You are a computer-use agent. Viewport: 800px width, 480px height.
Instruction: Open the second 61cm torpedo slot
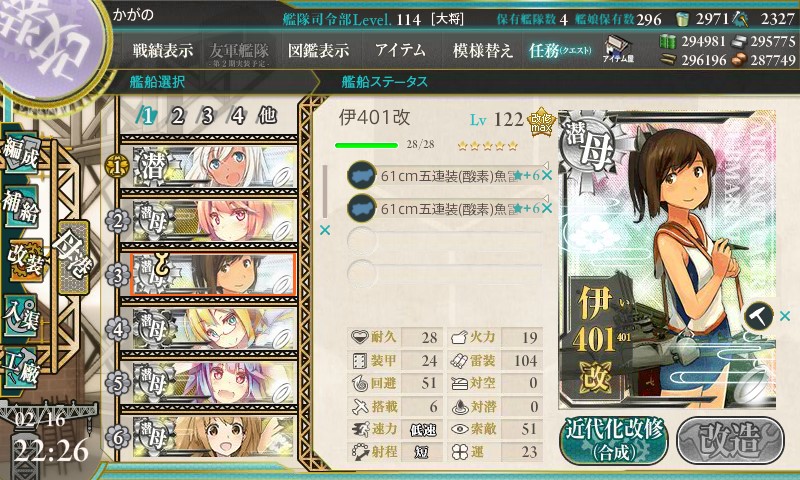click(x=444, y=208)
